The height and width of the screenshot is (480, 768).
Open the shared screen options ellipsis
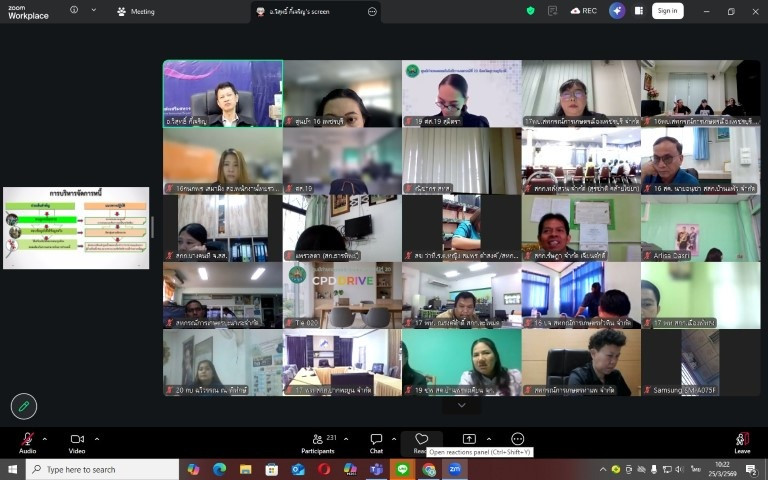(x=372, y=11)
